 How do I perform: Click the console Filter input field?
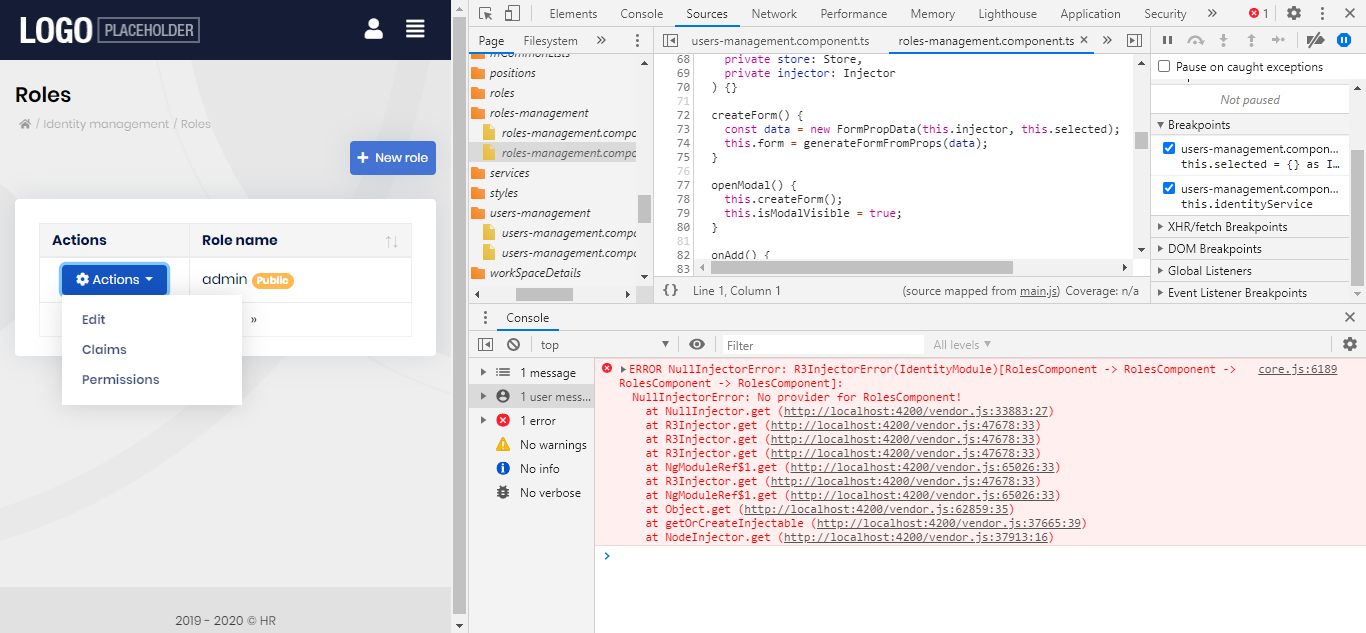(820, 345)
